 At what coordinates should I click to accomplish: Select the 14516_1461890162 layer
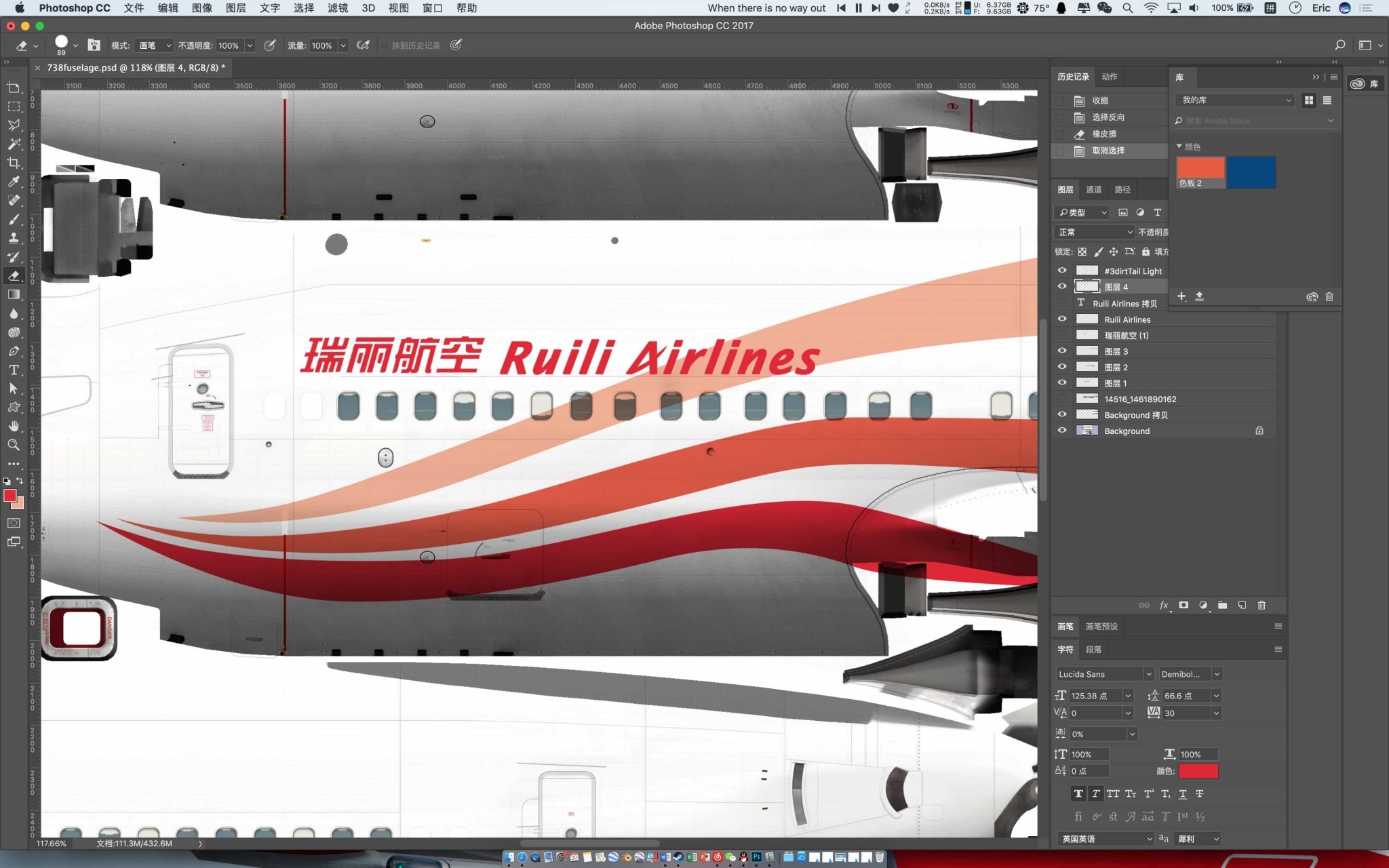[1163, 399]
